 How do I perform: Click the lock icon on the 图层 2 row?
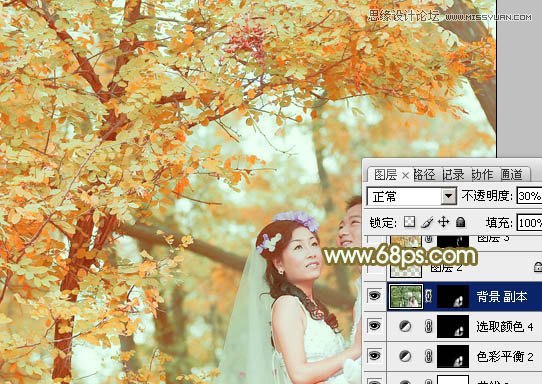click(x=538, y=267)
